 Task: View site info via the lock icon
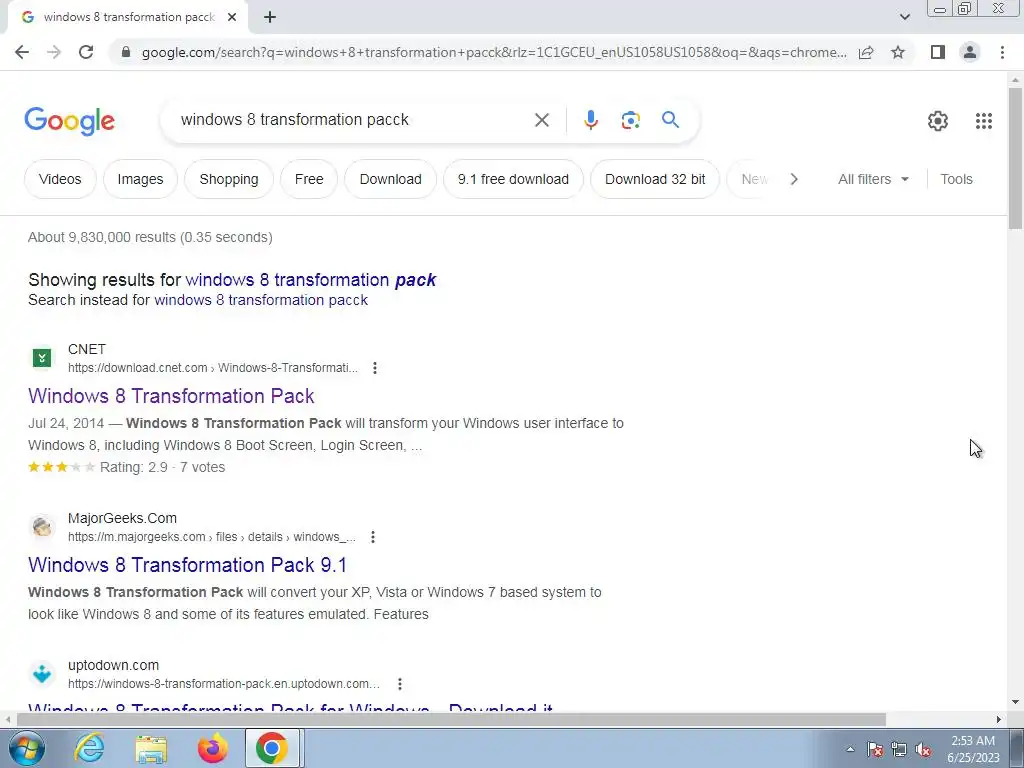(126, 52)
